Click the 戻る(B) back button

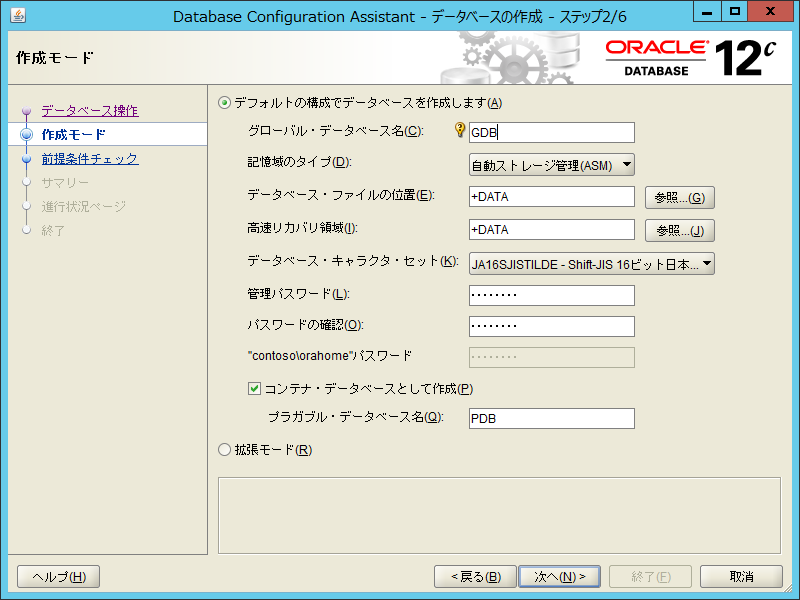[x=476, y=577]
